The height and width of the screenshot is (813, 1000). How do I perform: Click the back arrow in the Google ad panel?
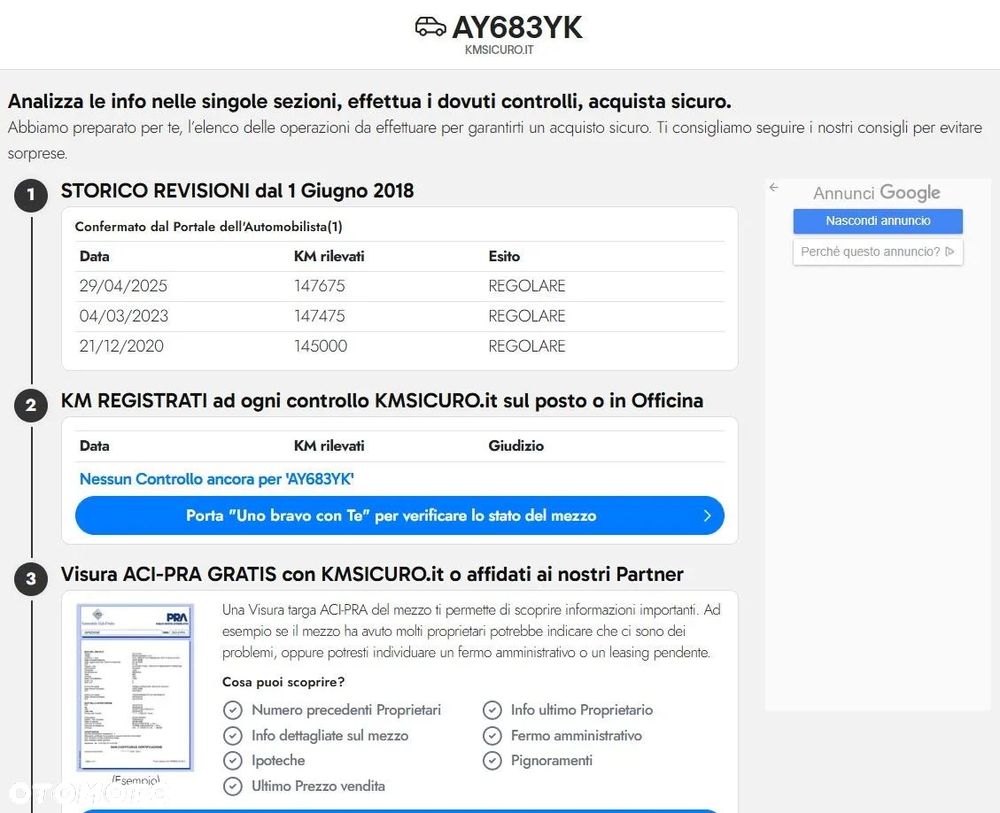pyautogui.click(x=774, y=187)
